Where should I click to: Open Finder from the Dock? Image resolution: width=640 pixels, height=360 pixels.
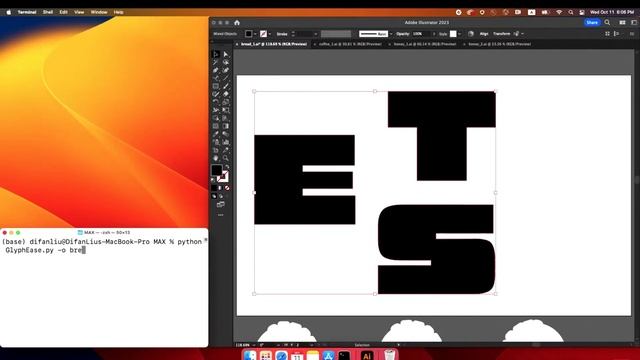(250, 356)
